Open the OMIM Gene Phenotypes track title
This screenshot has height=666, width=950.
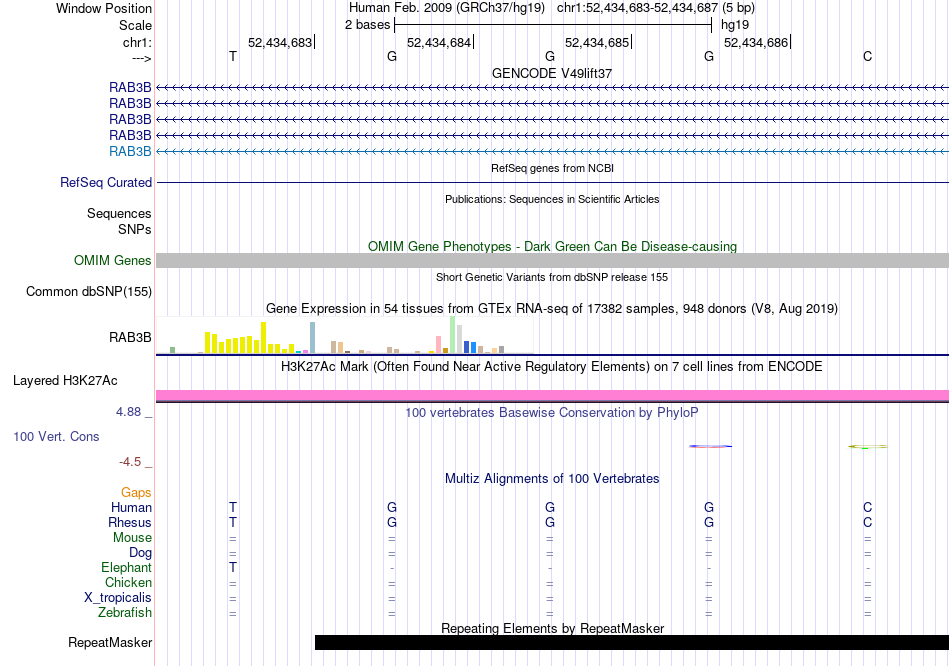click(x=552, y=247)
